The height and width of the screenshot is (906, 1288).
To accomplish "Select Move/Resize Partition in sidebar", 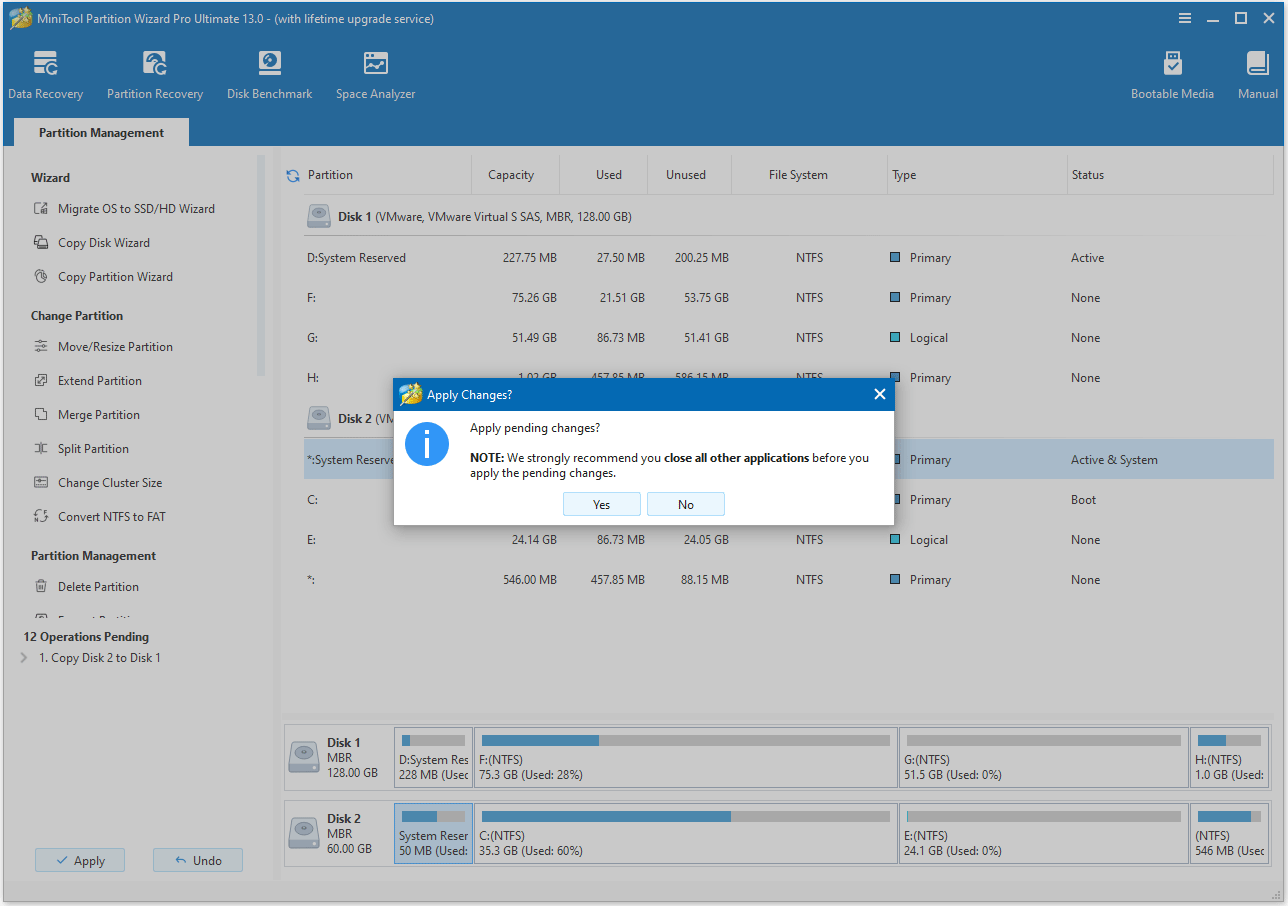I will tap(114, 347).
